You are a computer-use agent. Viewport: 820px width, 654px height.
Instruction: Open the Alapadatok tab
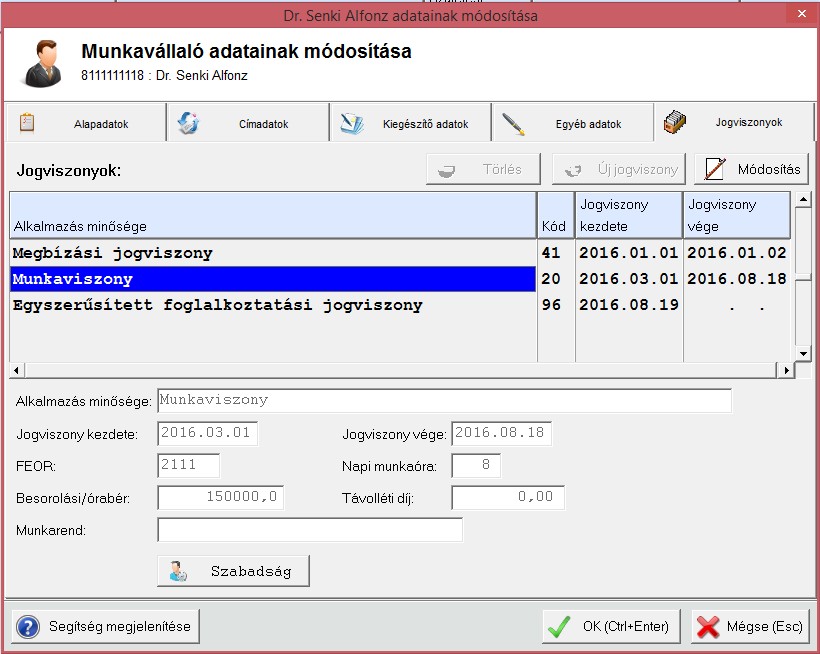click(85, 124)
